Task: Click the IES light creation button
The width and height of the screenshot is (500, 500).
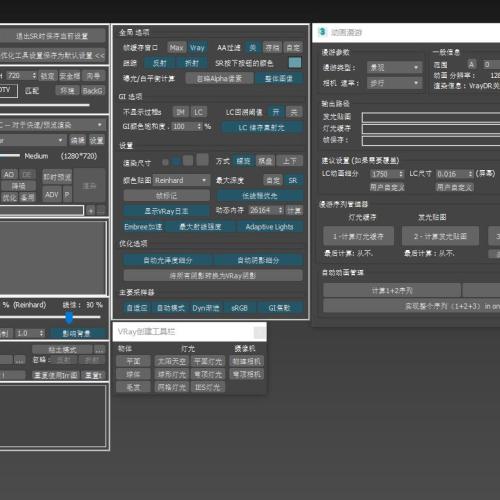Action: pos(207,387)
